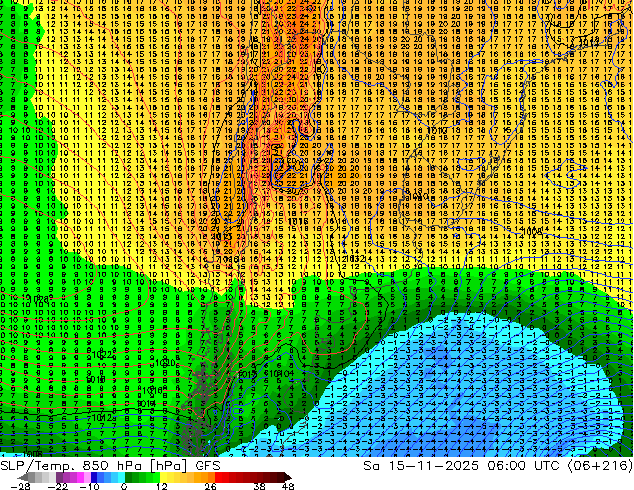Click the '-10' legend value
634x490 pixels.
click(89, 486)
